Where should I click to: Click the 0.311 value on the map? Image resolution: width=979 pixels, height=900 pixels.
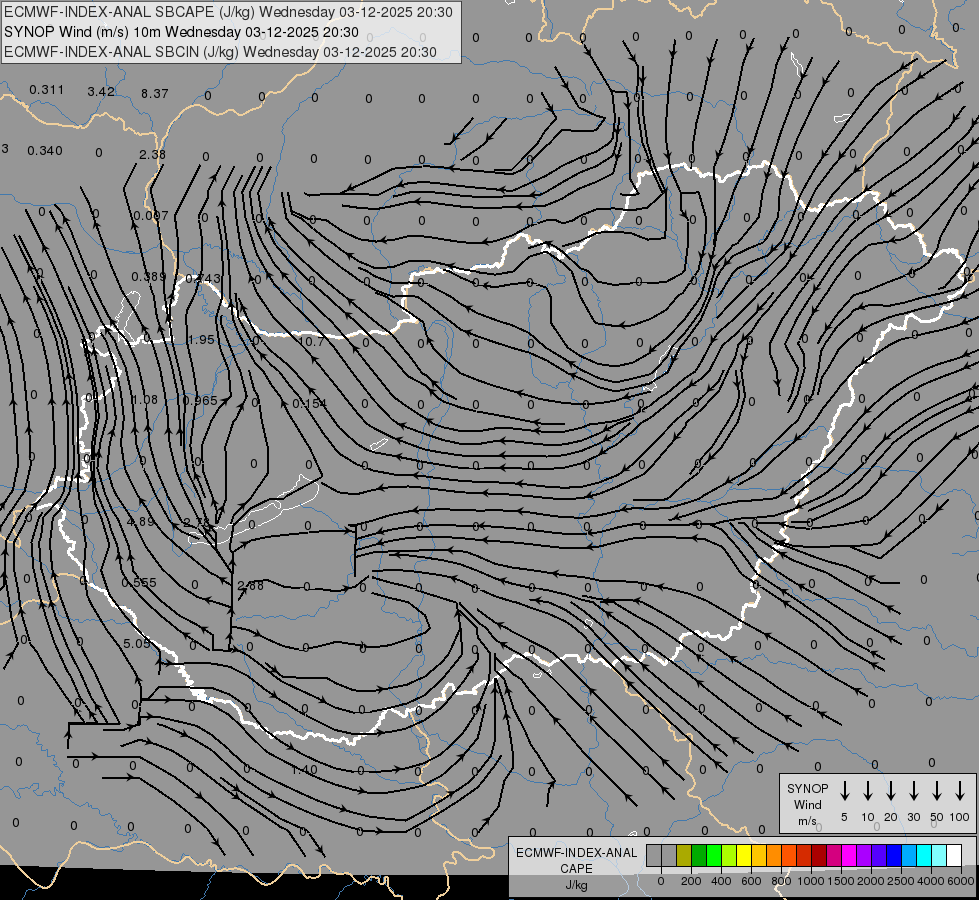[46, 90]
